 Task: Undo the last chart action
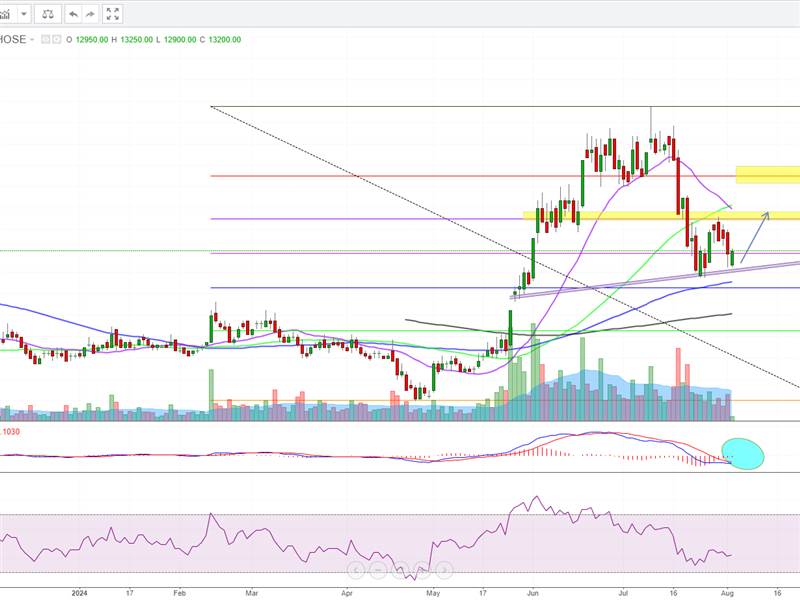[x=74, y=14]
